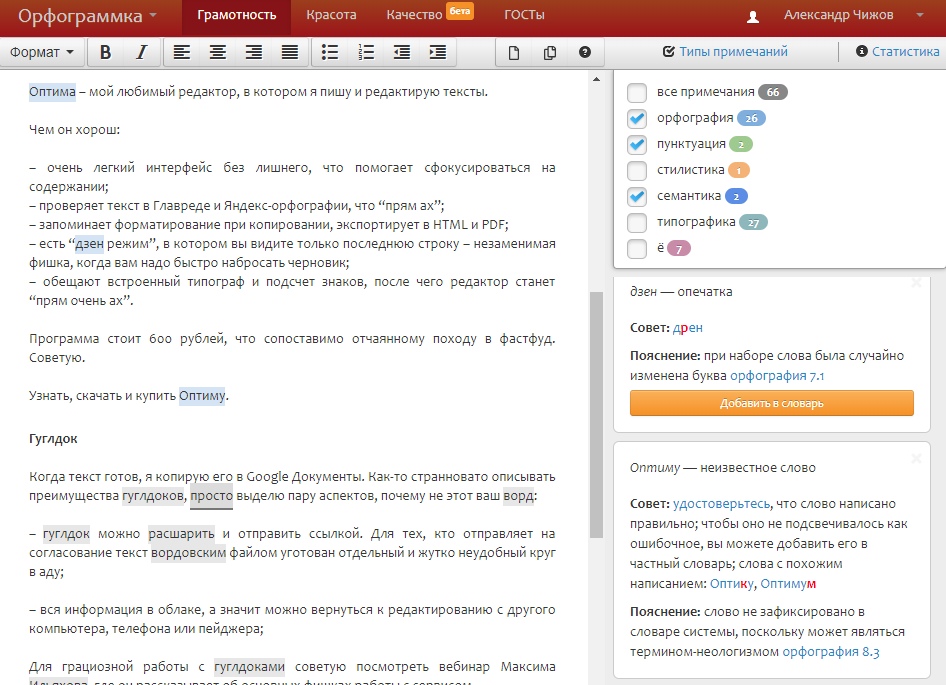946x685 pixels.
Task: Click the highlighted word 'гуглдок' in the list
Action: [66, 534]
